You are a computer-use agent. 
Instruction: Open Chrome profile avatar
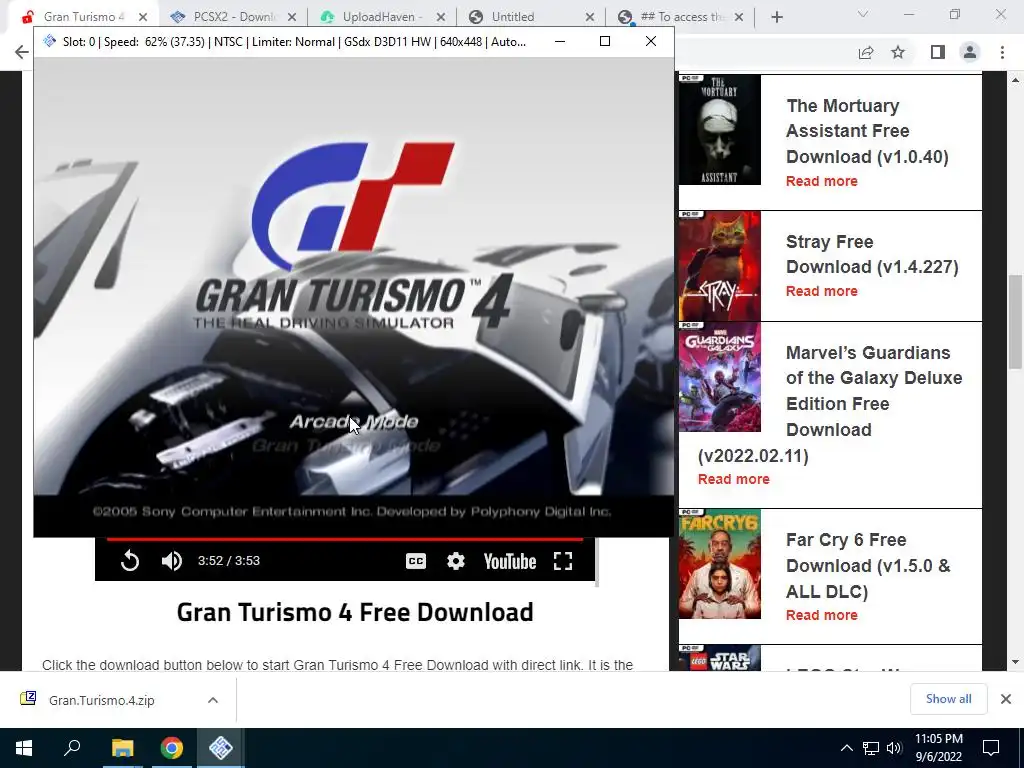[x=970, y=52]
